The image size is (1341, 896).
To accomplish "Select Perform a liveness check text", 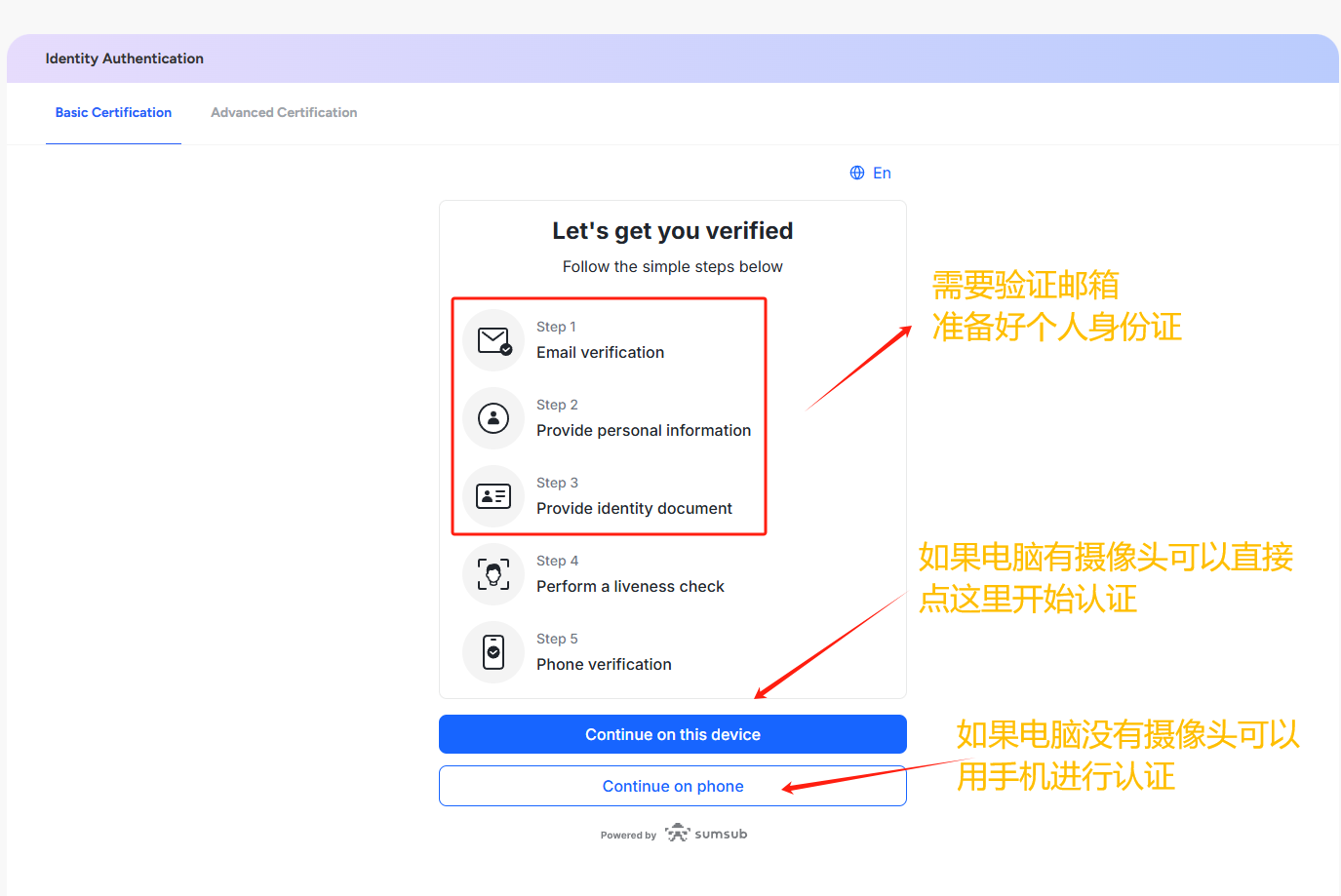I will [630, 586].
